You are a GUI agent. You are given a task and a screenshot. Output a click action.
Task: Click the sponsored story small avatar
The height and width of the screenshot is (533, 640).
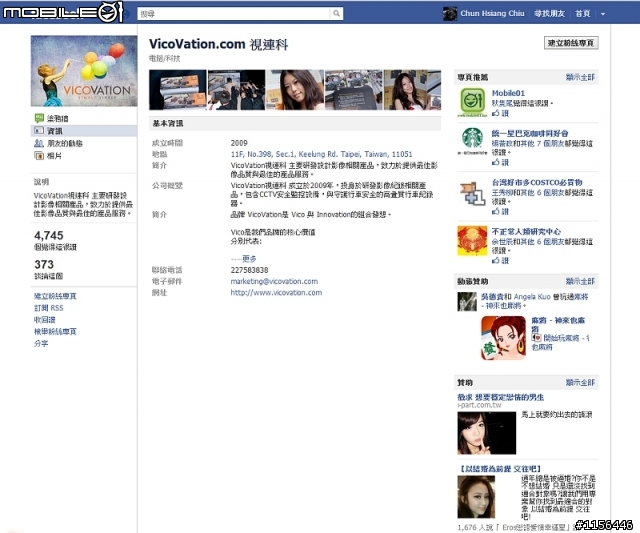[x=467, y=302]
